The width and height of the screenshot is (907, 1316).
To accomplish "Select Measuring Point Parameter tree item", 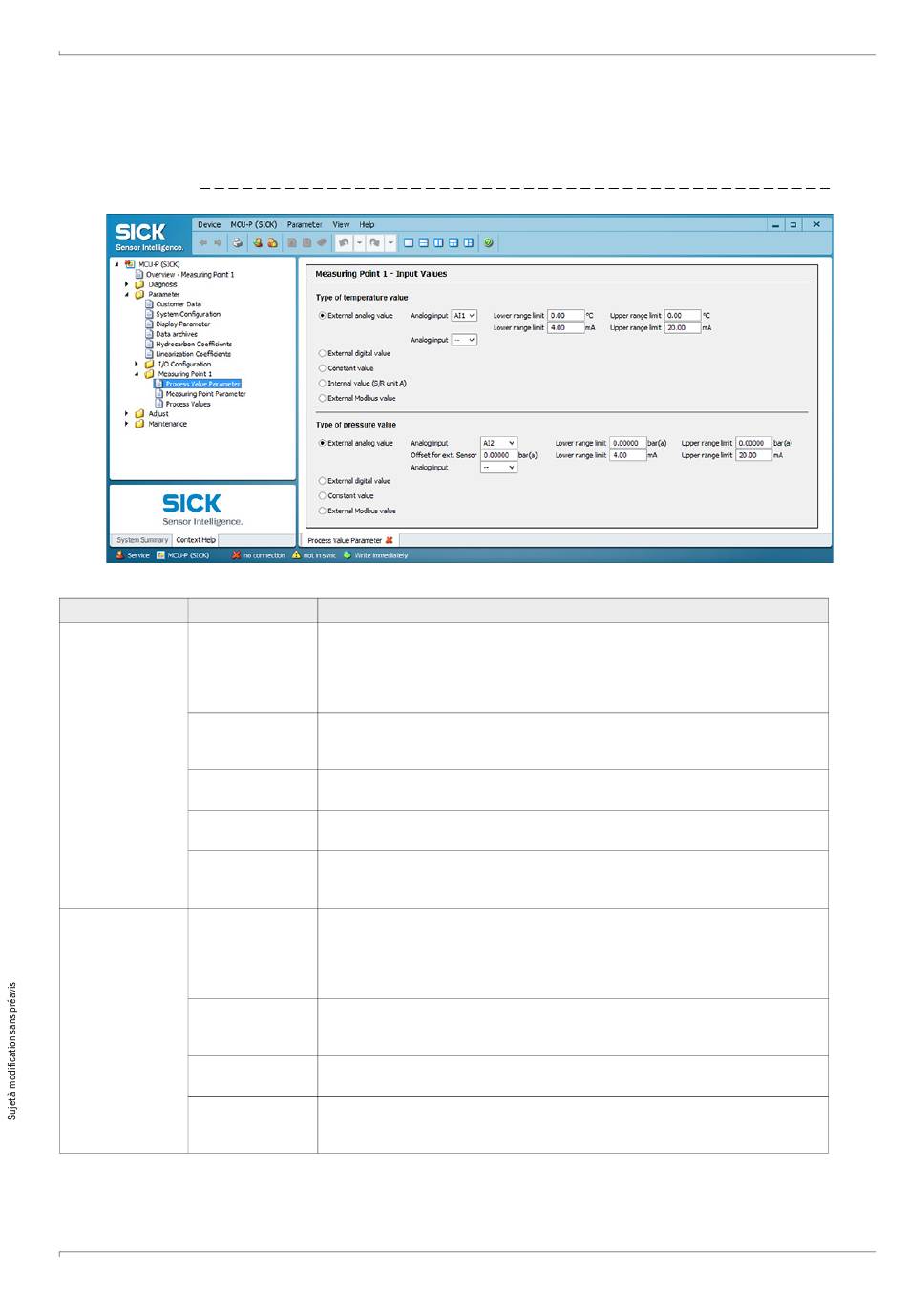I will coord(205,394).
